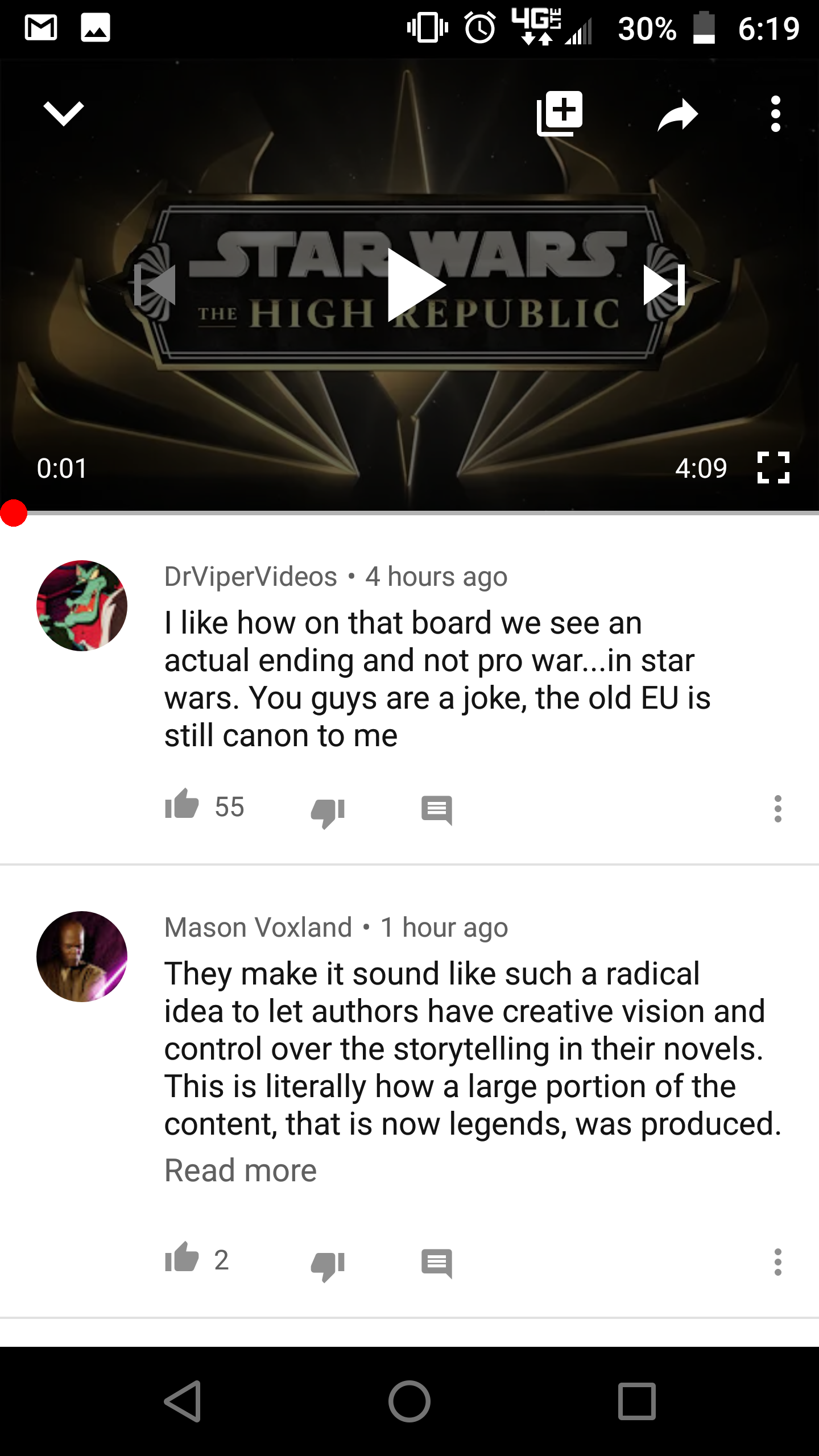The width and height of the screenshot is (819, 1456).
Task: Enter fullscreen mode
Action: tap(773, 468)
